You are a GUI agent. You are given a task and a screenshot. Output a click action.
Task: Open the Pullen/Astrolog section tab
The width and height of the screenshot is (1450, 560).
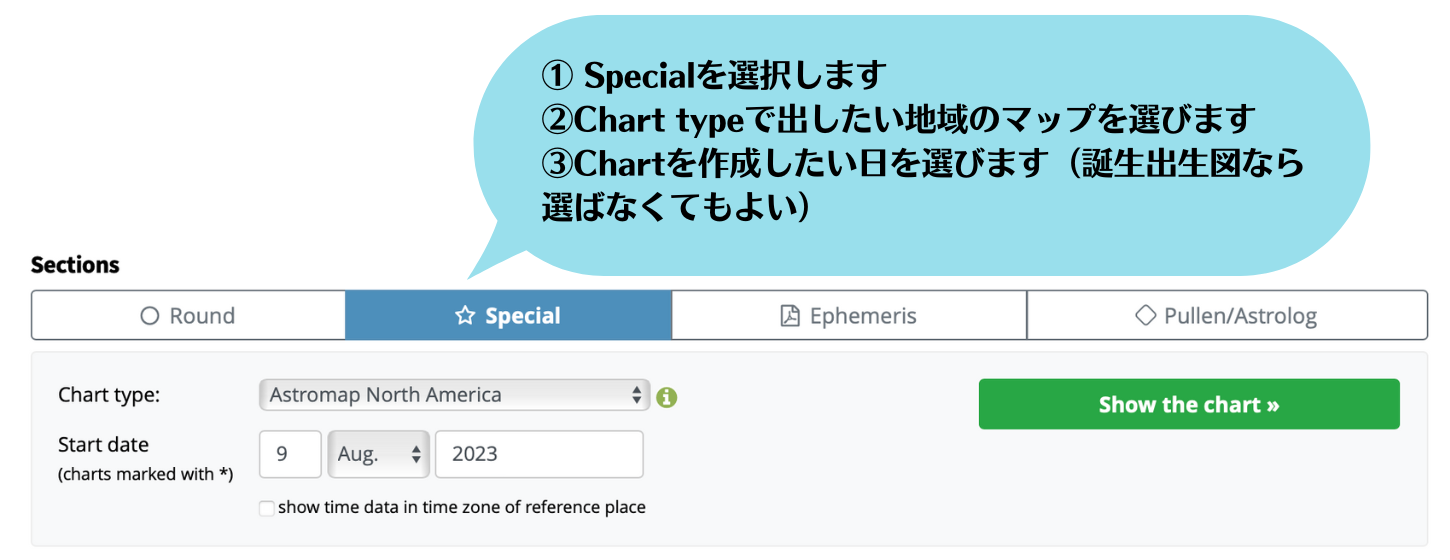tap(1227, 315)
